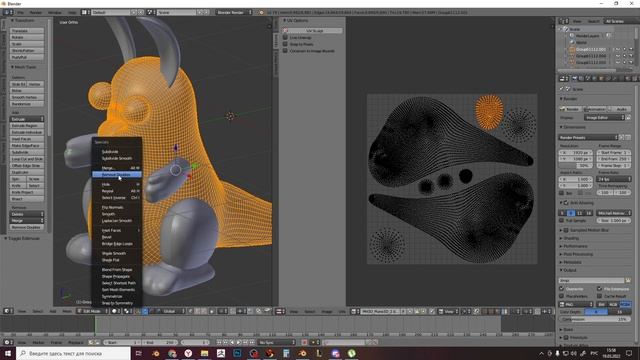Open the No Sync playback dropdown
The height and width of the screenshot is (360, 640).
tap(276, 342)
